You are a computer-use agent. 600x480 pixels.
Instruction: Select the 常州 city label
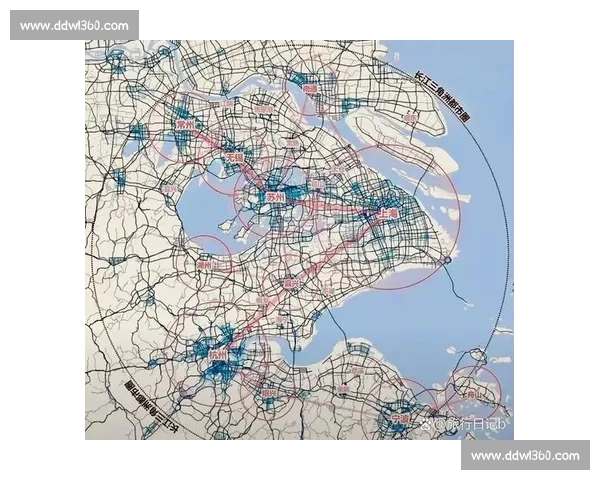186,124
